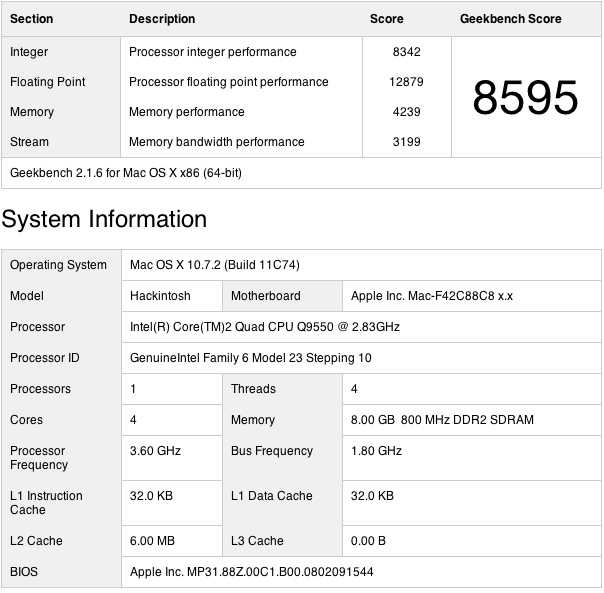Click the BIOS label
Screen dimensions: 604x593
point(24,572)
